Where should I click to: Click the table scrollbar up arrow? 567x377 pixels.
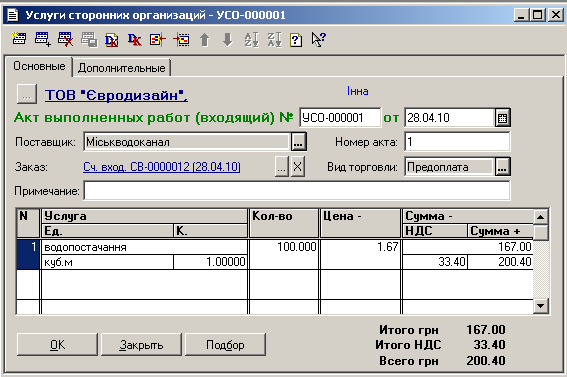541,217
